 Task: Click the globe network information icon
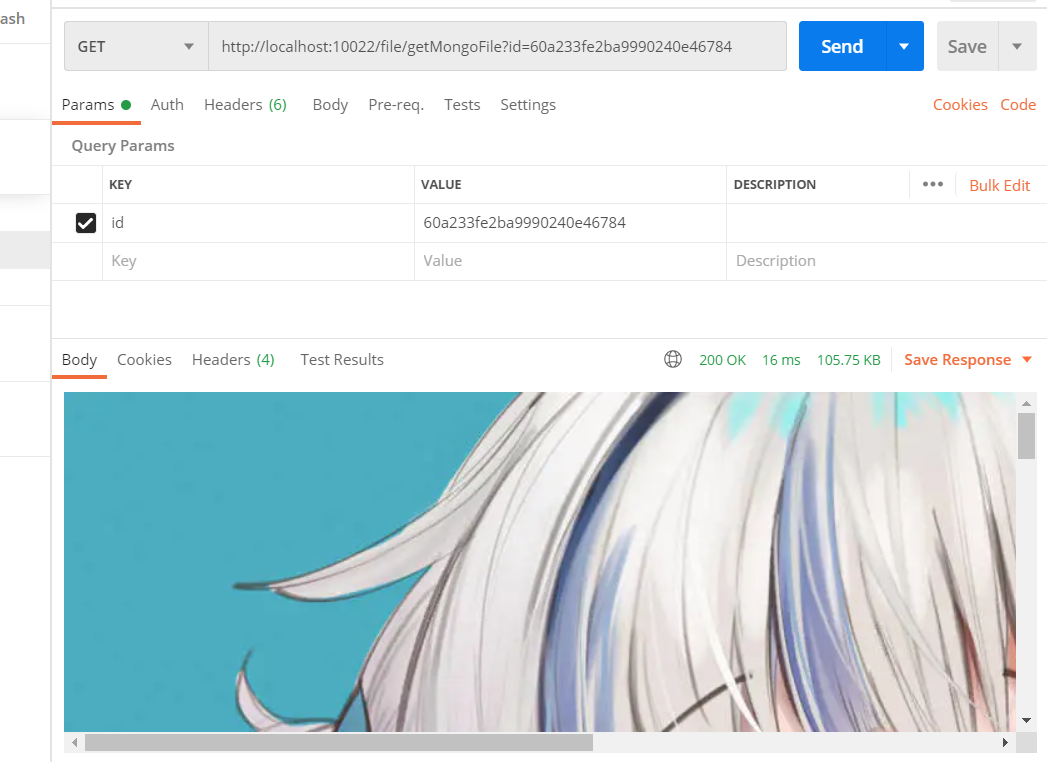673,359
